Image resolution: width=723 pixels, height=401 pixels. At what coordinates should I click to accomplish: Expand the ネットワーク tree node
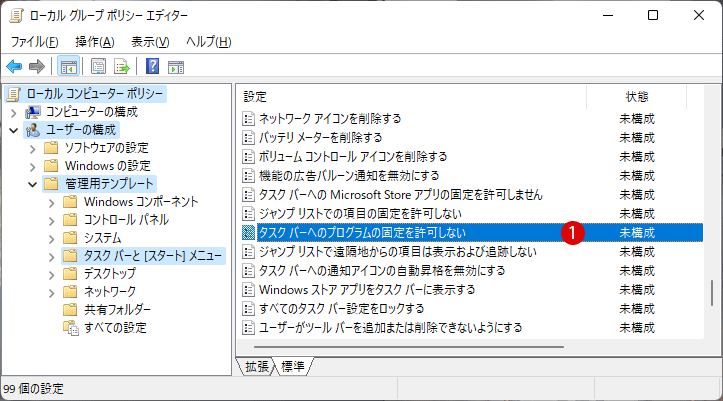coord(52,293)
